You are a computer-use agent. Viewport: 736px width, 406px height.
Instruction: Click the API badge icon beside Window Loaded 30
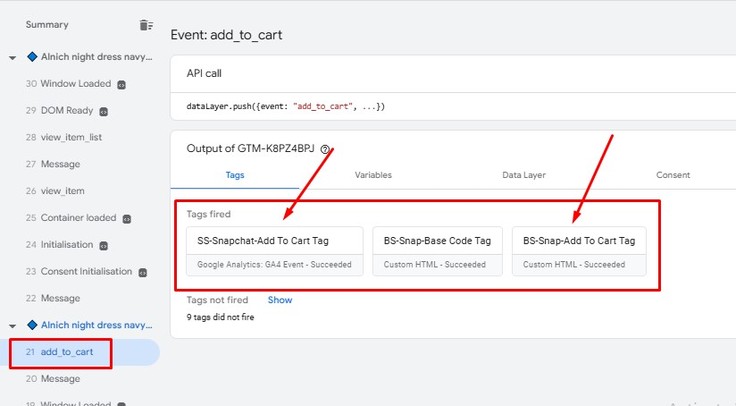coord(121,84)
